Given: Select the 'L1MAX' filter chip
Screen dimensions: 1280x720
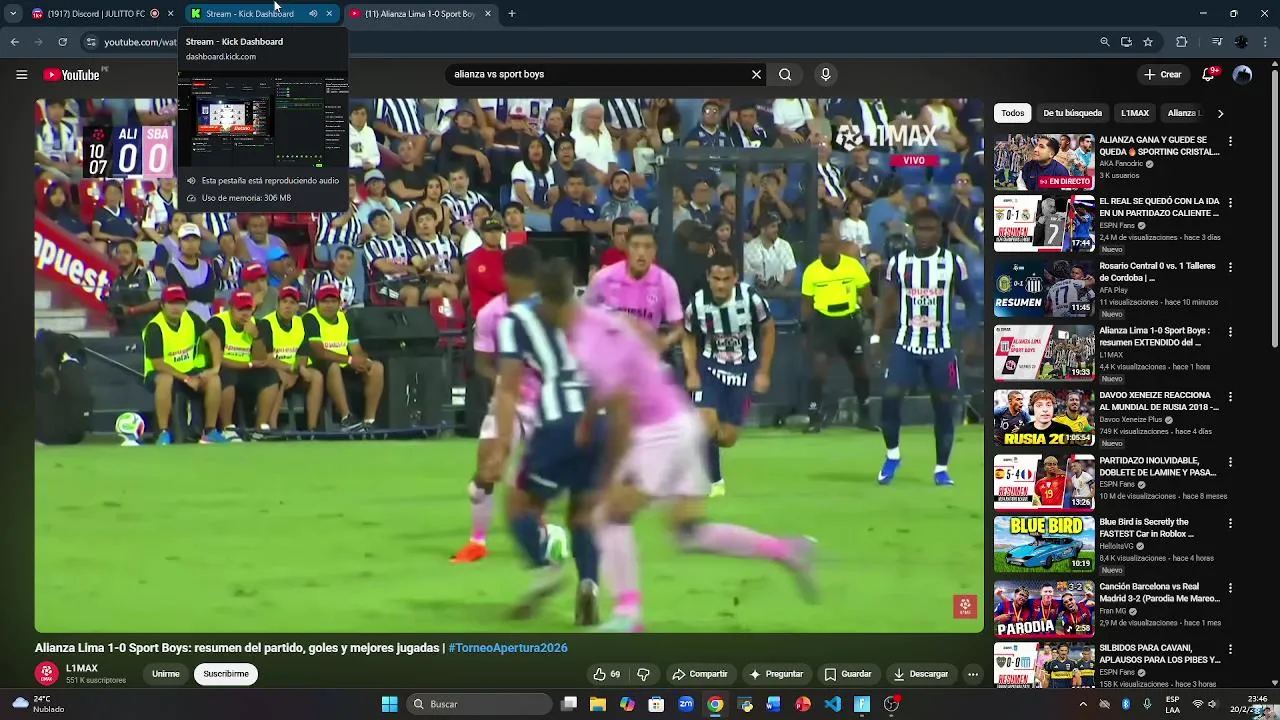Looking at the screenshot, I should point(1135,113).
